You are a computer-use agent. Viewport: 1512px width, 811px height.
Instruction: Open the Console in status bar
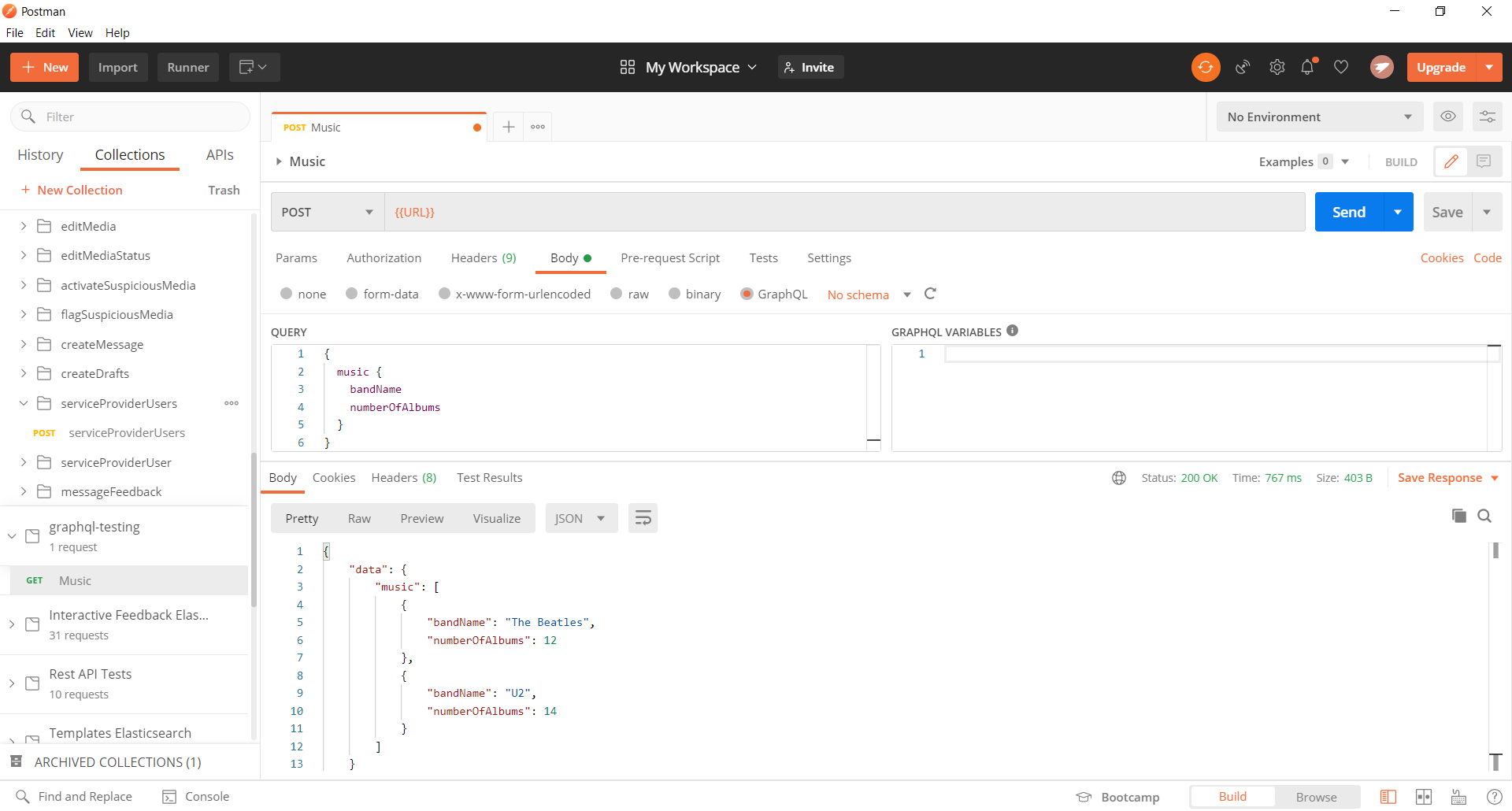click(x=196, y=797)
